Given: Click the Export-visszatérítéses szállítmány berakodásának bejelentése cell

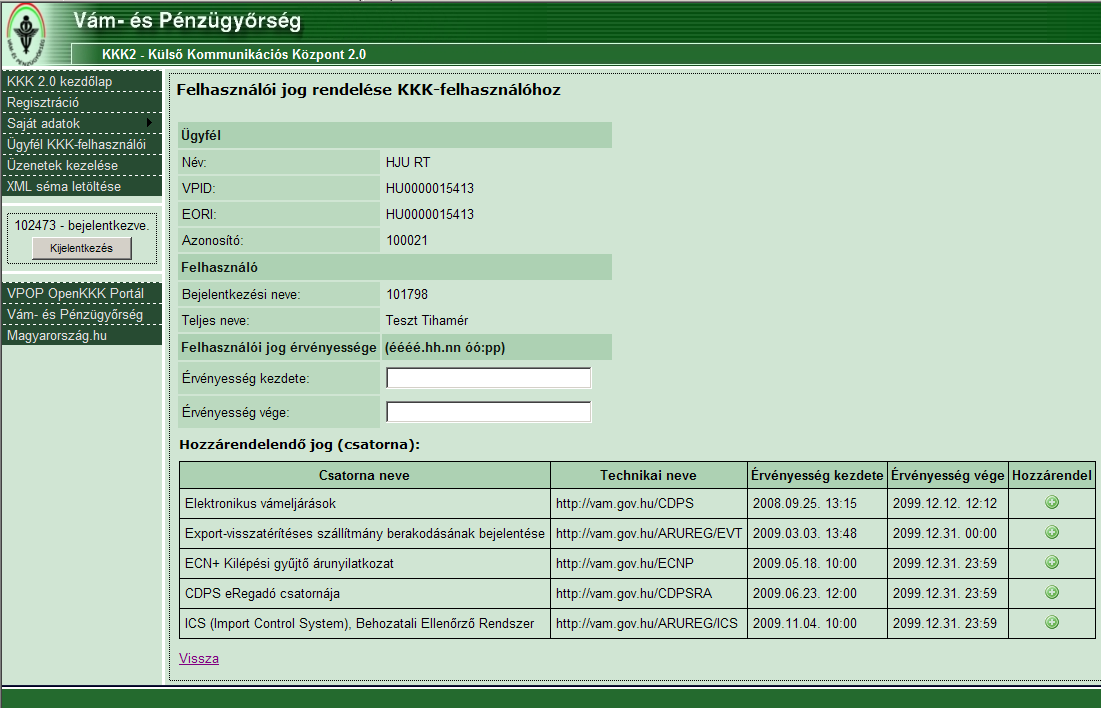Looking at the screenshot, I should tap(364, 534).
